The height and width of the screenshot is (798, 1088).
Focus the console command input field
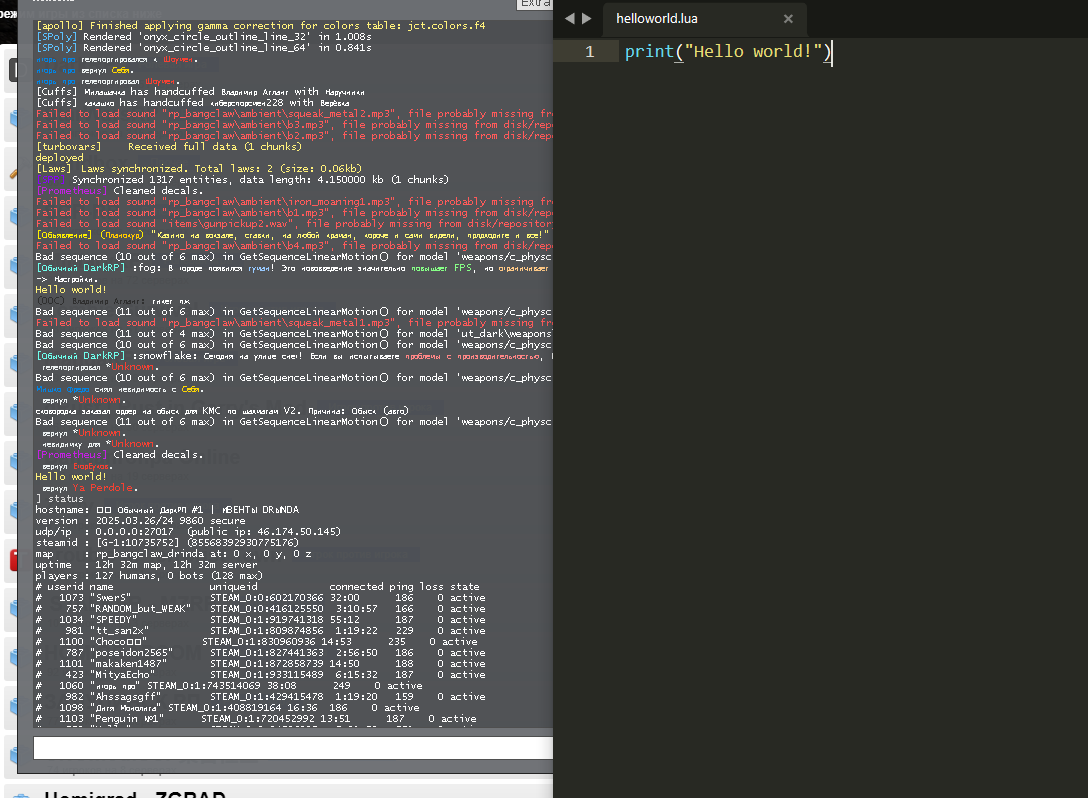292,747
